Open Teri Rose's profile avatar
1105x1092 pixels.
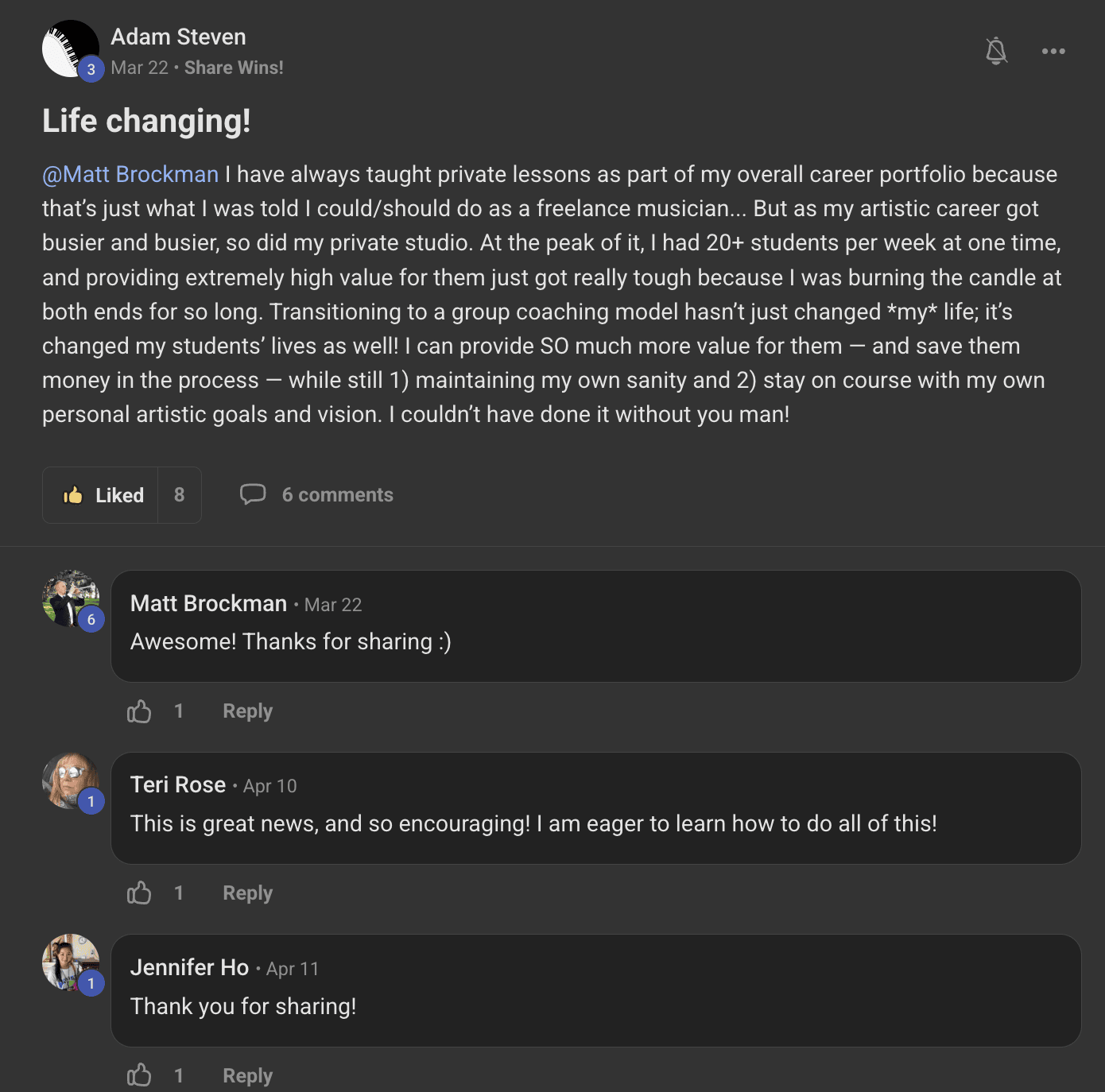70,780
